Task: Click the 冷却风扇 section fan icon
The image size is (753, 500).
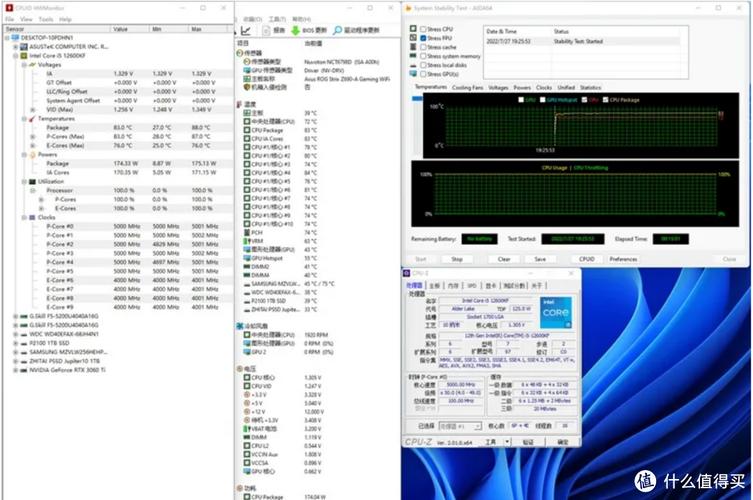Action: (x=240, y=326)
